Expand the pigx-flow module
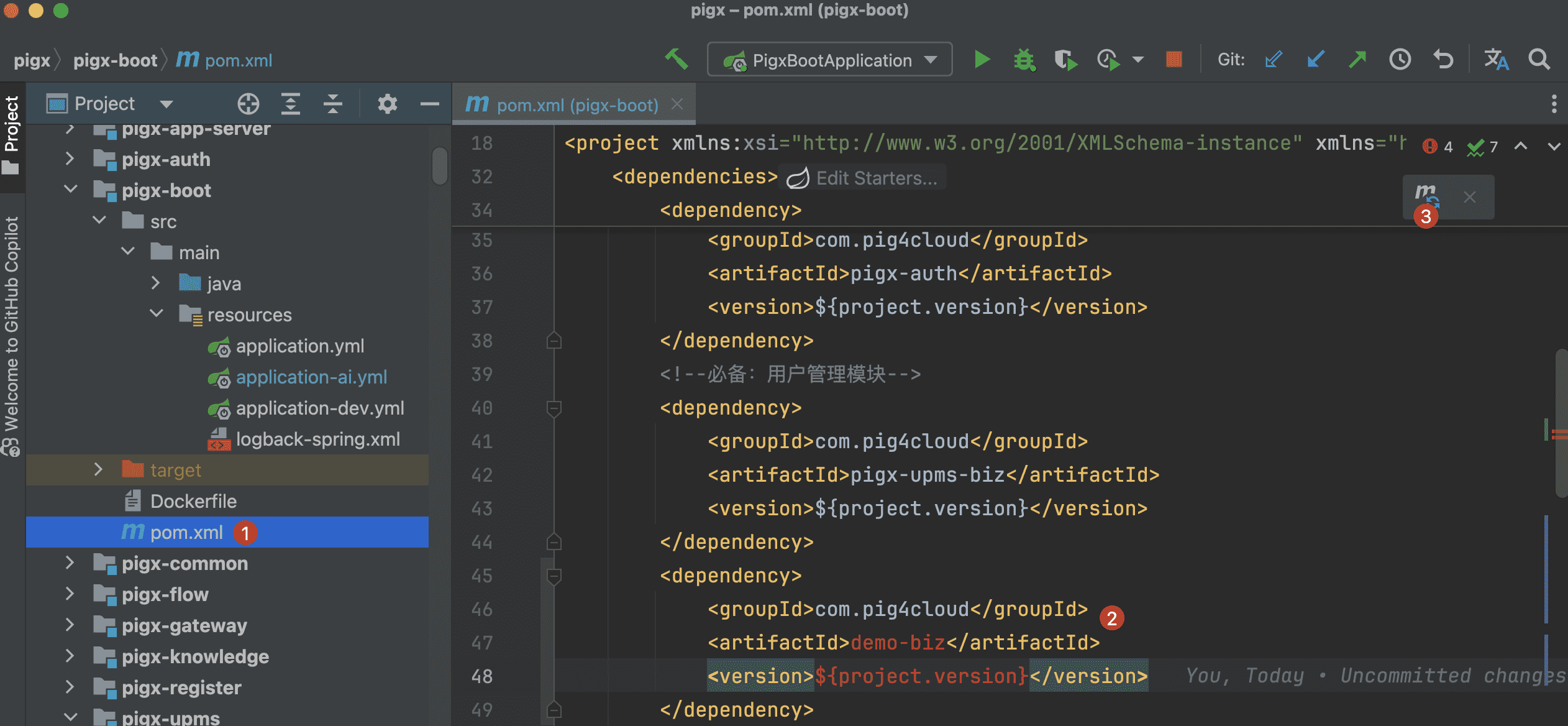Screen dimensions: 1568x726 point(70,594)
